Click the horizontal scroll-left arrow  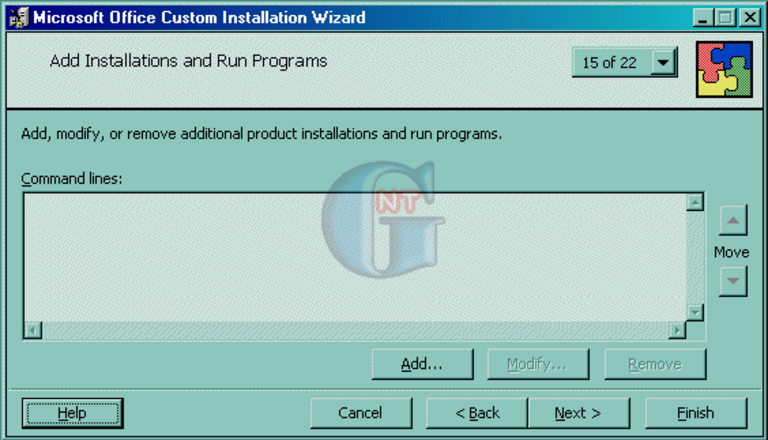33,330
